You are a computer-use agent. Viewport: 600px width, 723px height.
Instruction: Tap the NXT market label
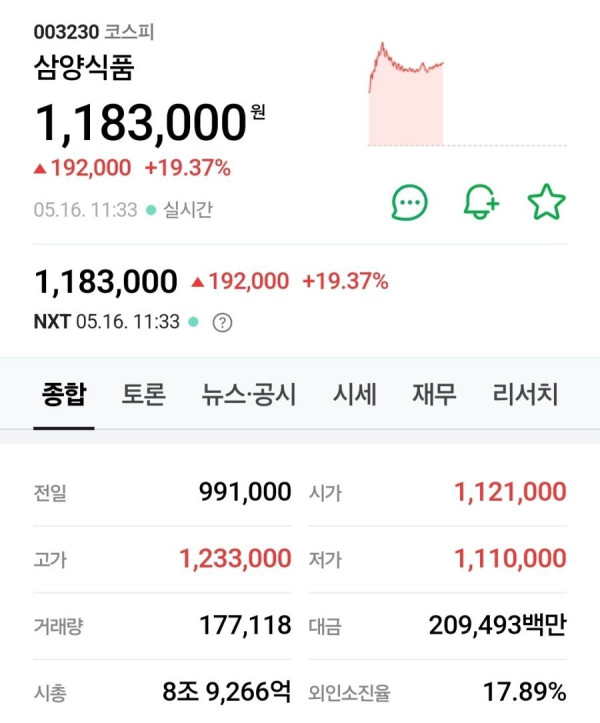tap(51, 323)
